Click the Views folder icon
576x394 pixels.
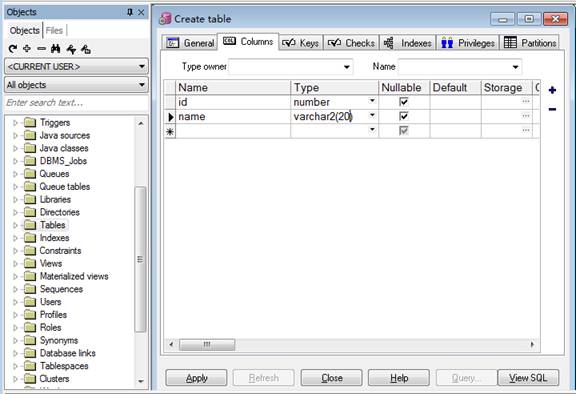(30, 263)
